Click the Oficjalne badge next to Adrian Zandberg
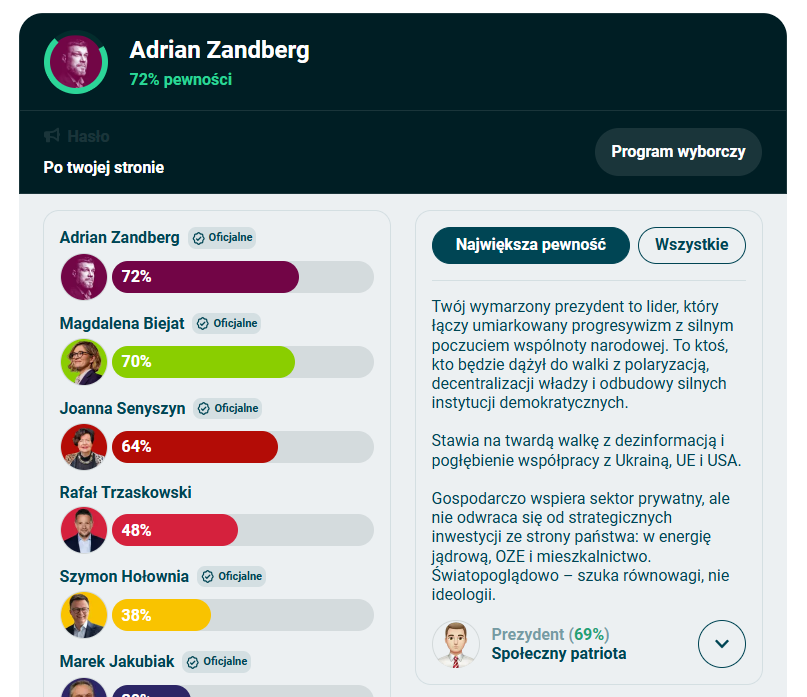Screen dimensions: 807x697 [224, 238]
